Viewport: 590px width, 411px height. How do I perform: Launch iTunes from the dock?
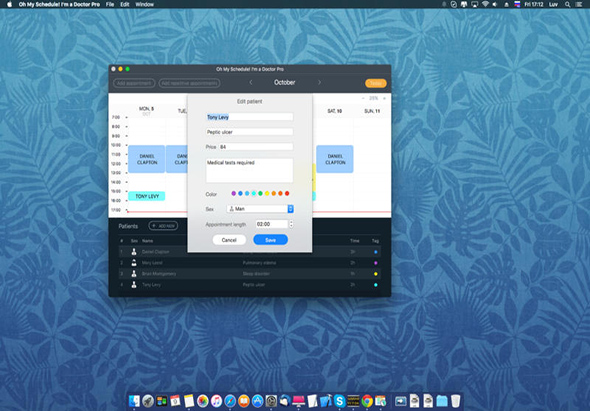(216, 401)
